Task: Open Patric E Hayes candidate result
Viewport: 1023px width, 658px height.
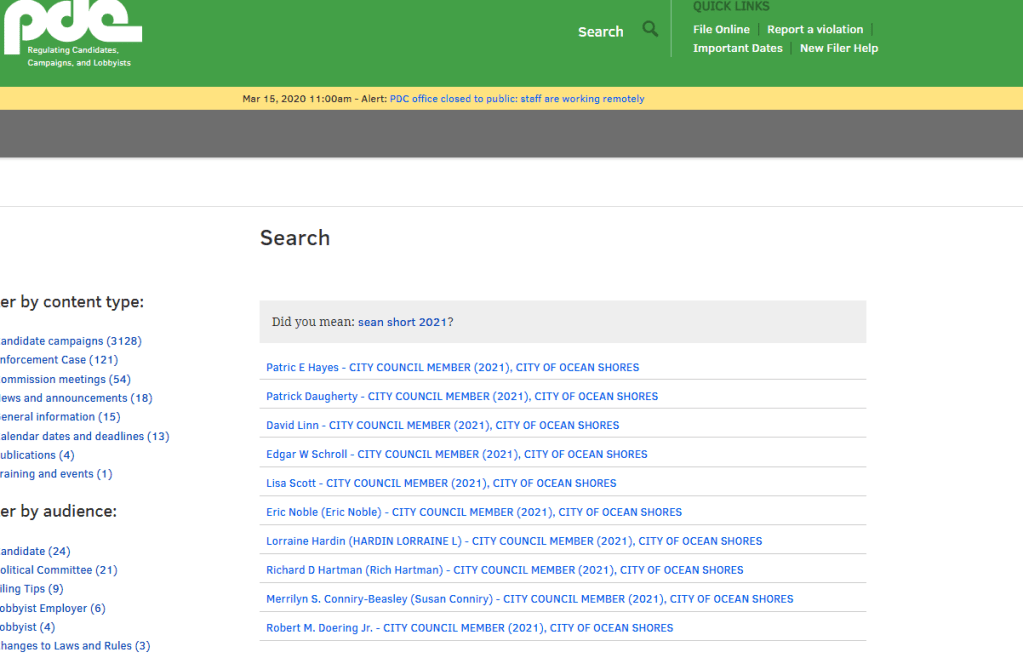Action: pos(452,368)
